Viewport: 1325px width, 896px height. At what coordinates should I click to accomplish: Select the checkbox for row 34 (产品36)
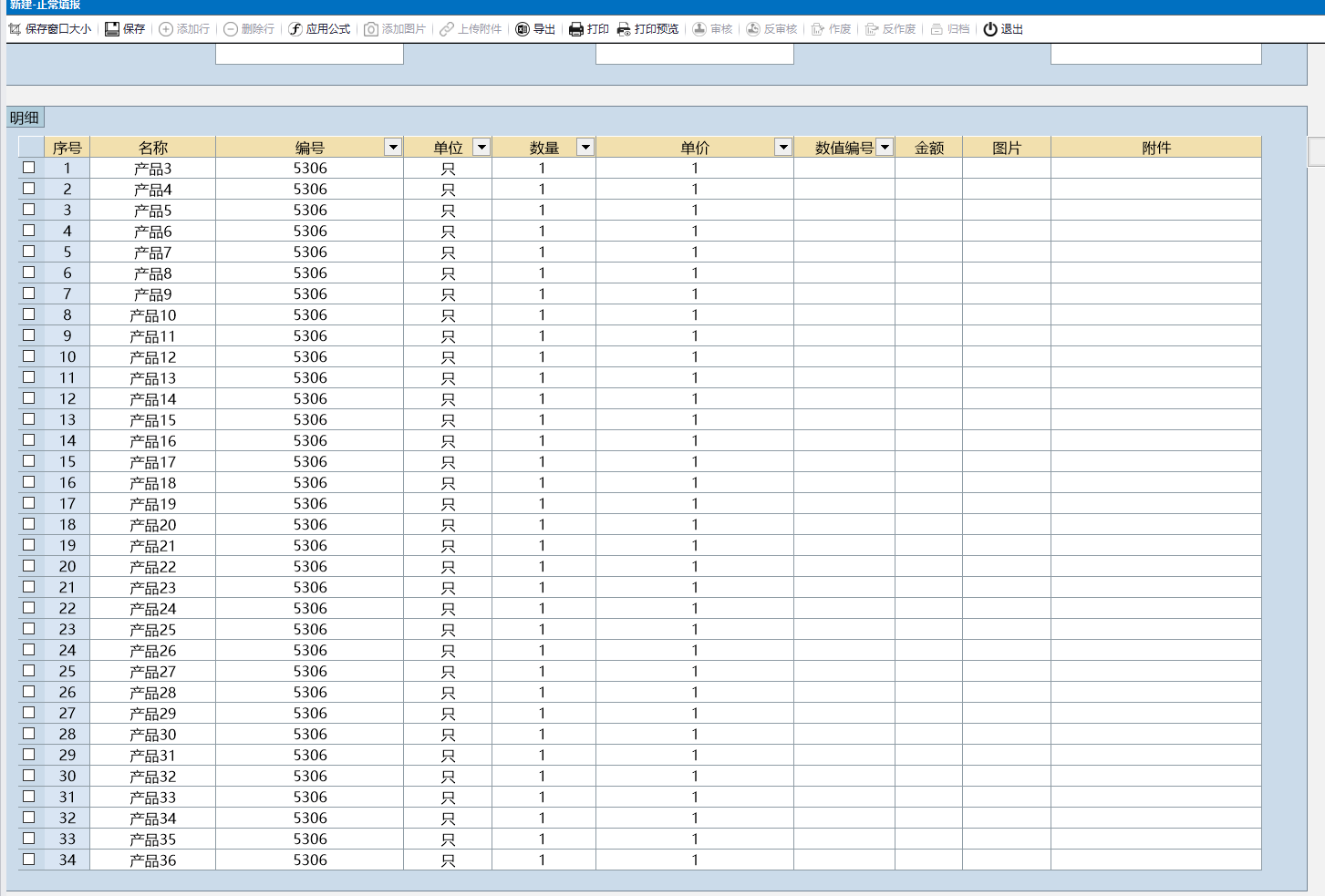[29, 860]
